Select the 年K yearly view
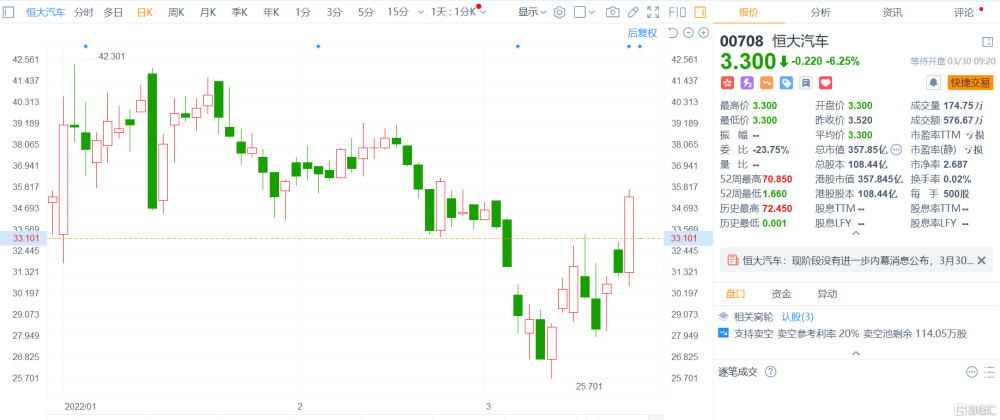1000x420 pixels. [x=271, y=12]
